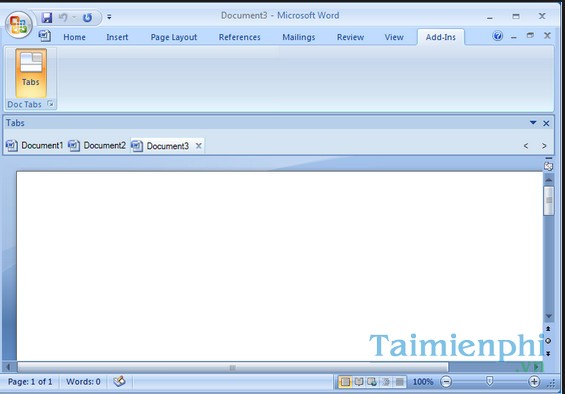The height and width of the screenshot is (394, 565).
Task: Click the vertical scrollbar up arrow
Action: click(549, 180)
